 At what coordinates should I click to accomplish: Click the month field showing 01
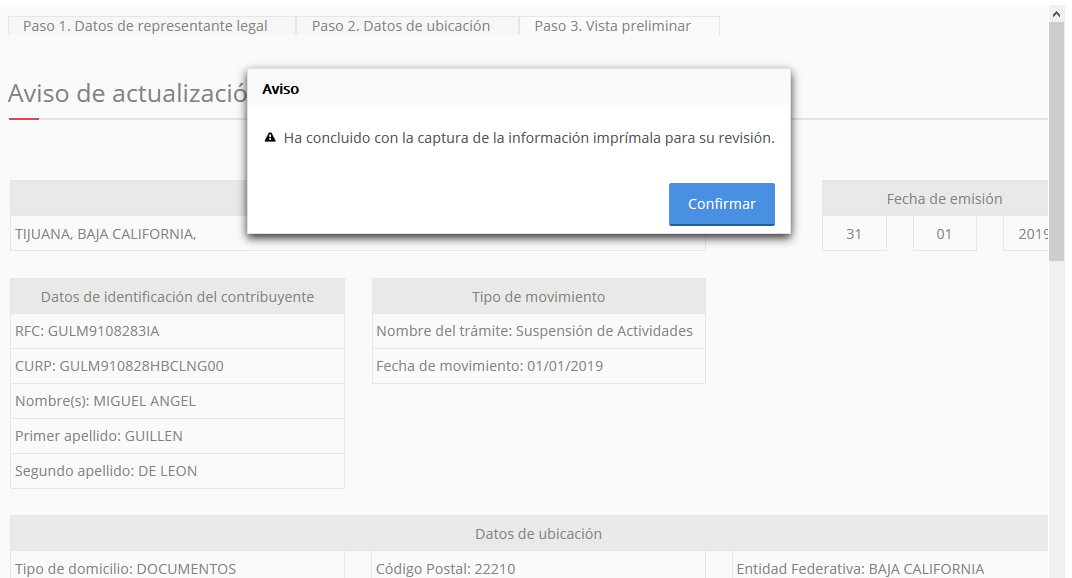pyautogui.click(x=944, y=234)
